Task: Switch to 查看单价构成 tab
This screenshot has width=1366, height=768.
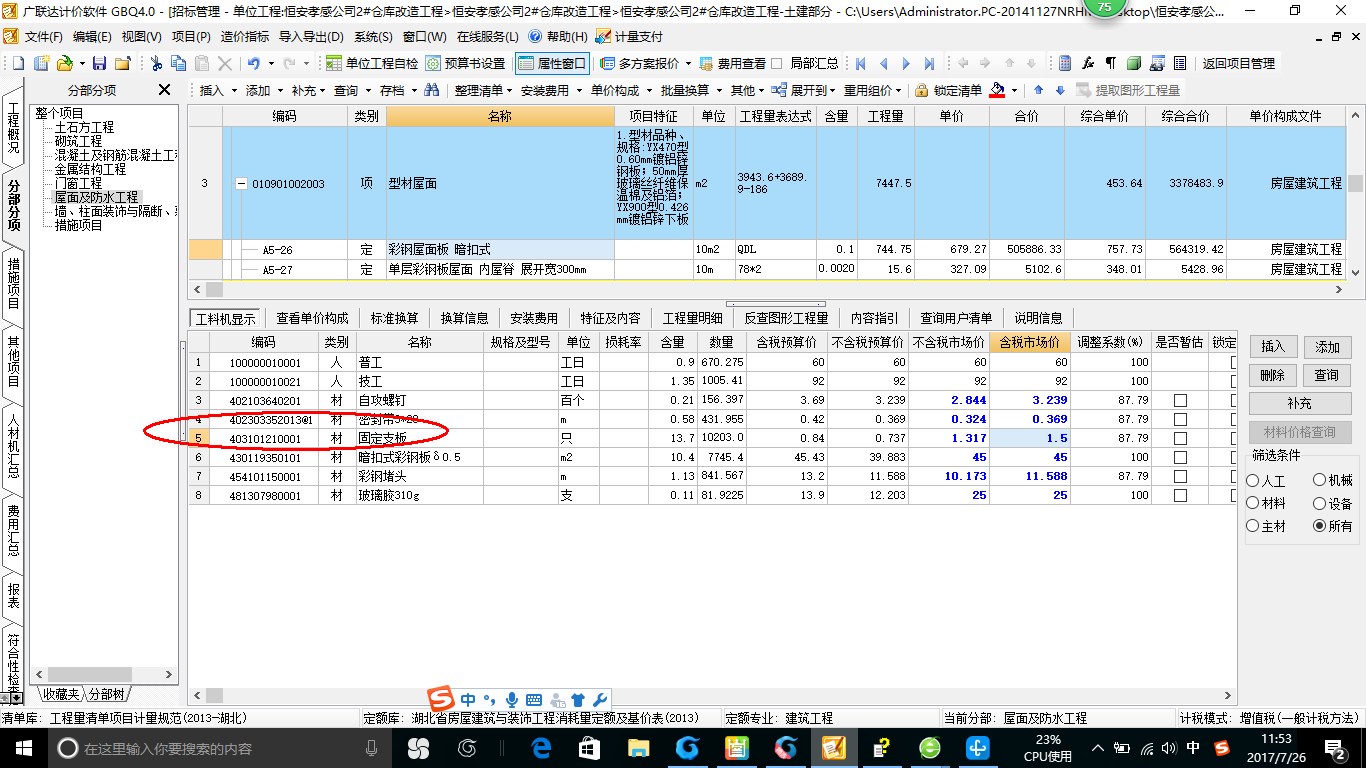Action: [312, 318]
